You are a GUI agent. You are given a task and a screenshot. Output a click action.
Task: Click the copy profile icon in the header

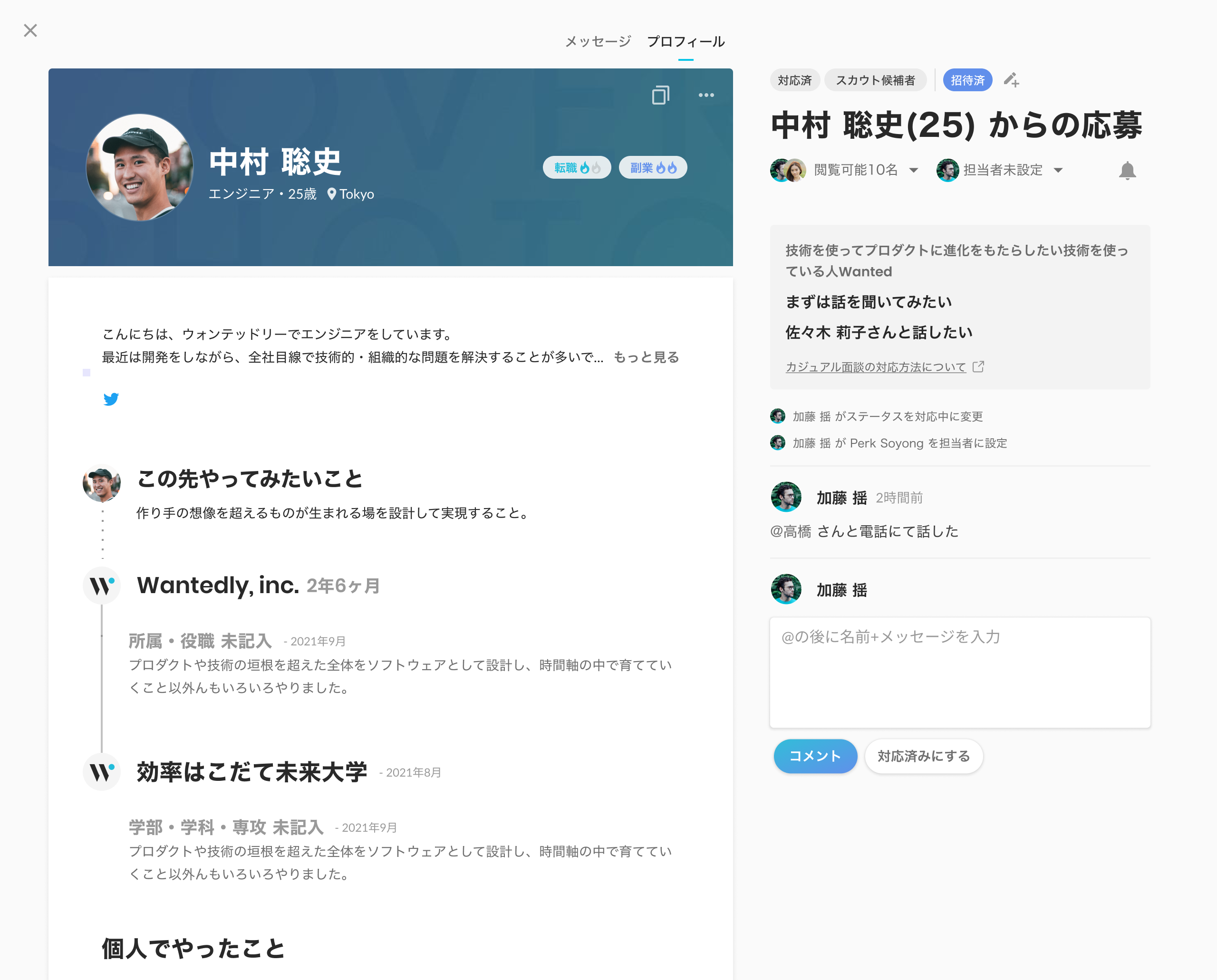(x=660, y=95)
